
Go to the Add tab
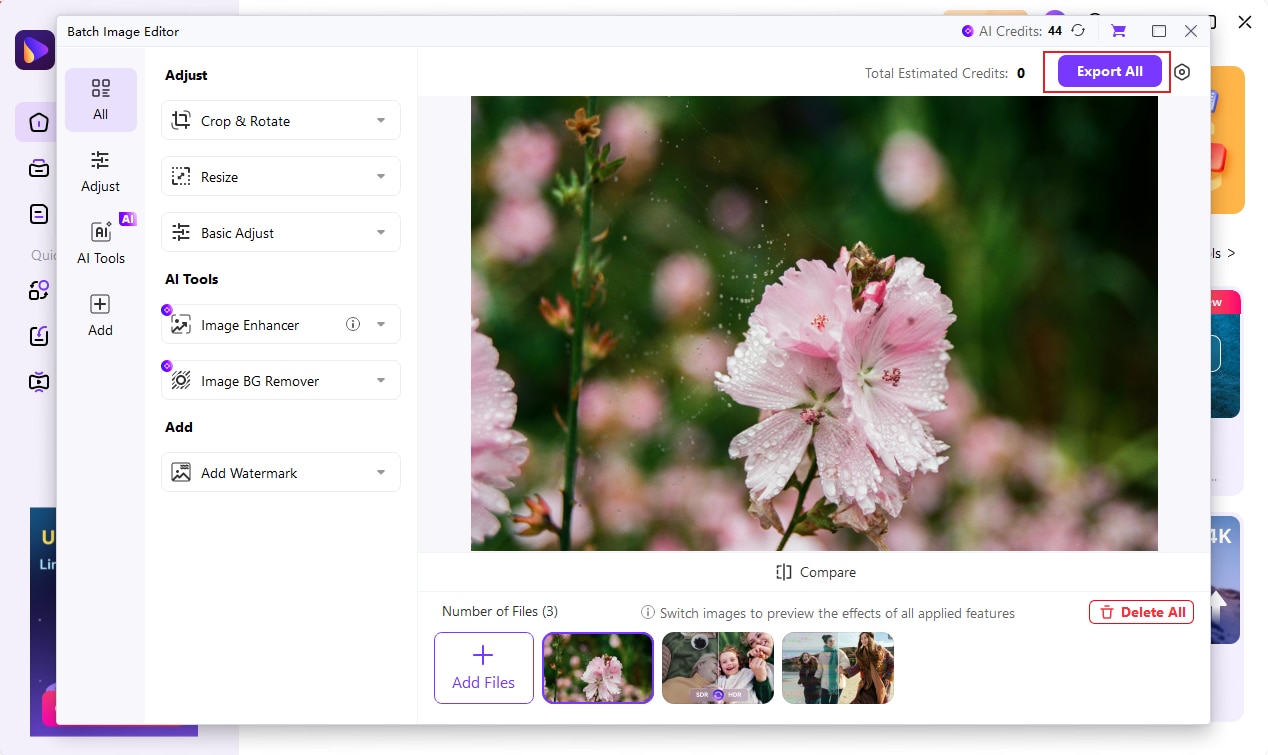[x=101, y=316]
